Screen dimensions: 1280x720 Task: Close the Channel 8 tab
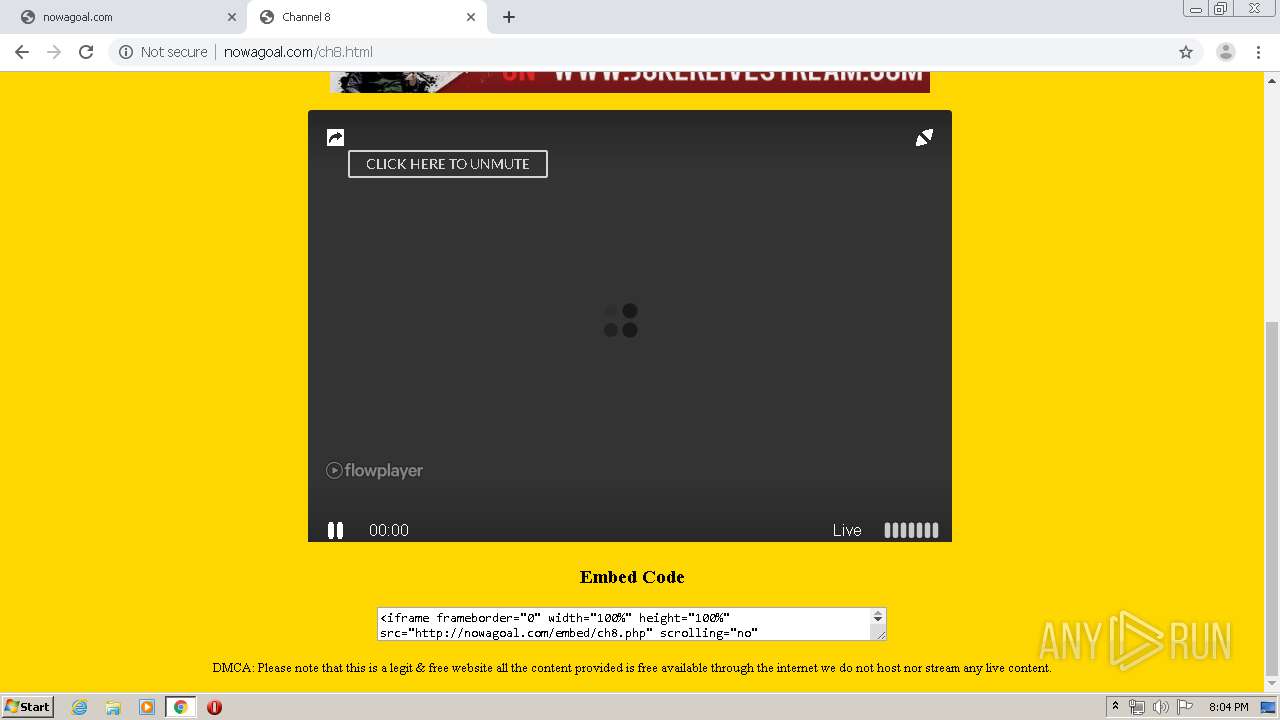471,17
